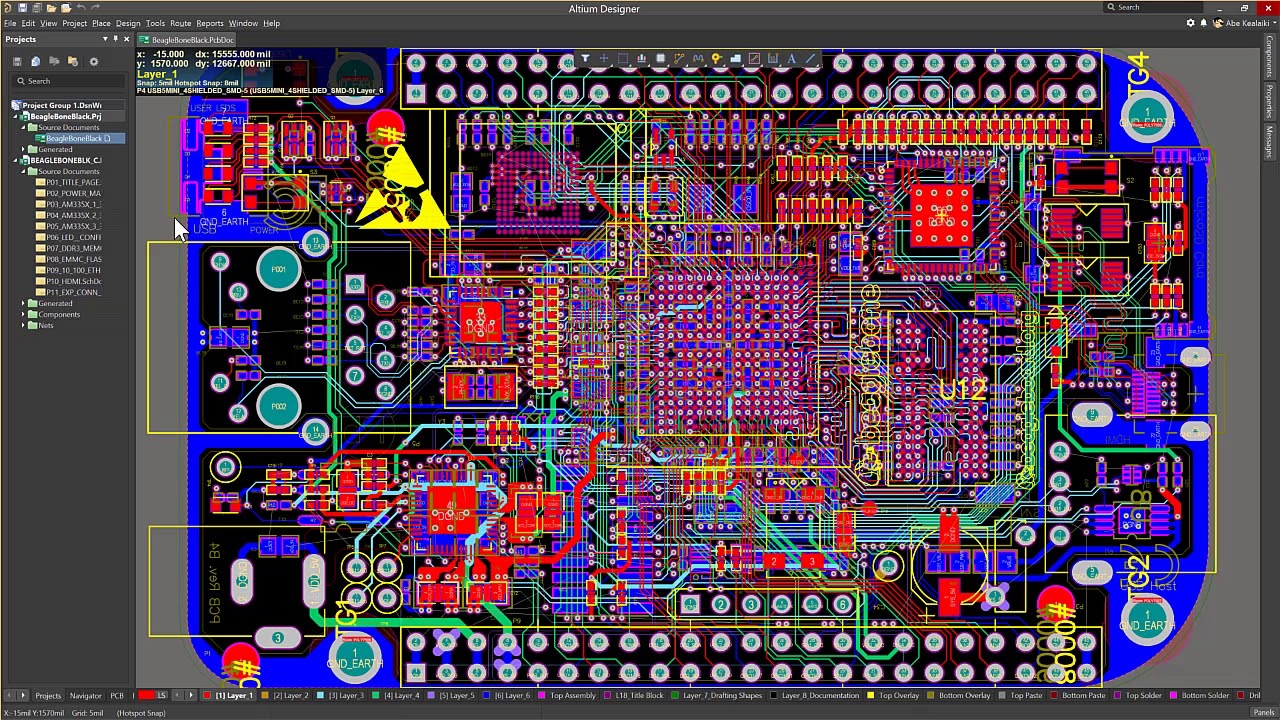The height and width of the screenshot is (720, 1280).
Task: Click the Layer_6 blue color swatch
Action: coord(488,696)
